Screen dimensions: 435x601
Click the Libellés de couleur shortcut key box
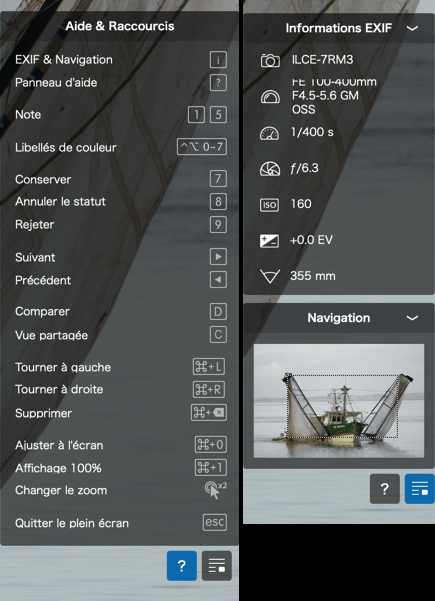202,147
